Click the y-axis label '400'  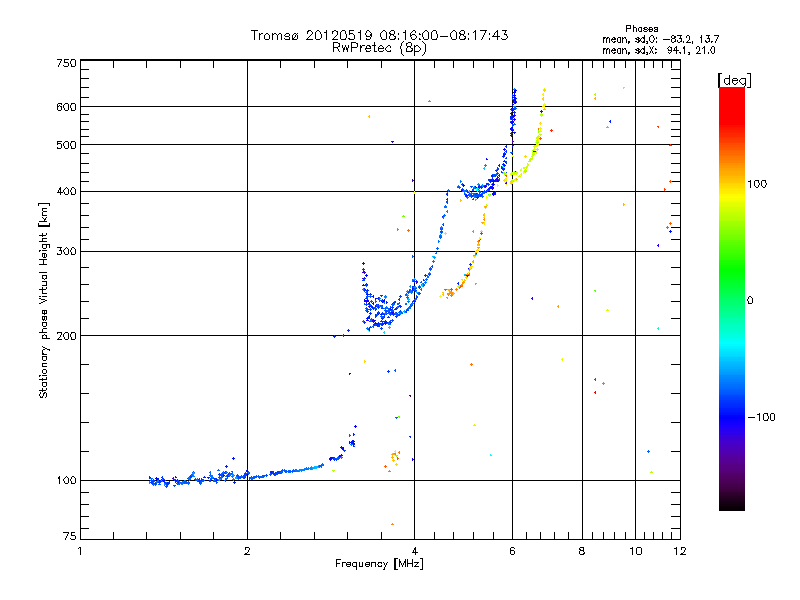[66, 192]
